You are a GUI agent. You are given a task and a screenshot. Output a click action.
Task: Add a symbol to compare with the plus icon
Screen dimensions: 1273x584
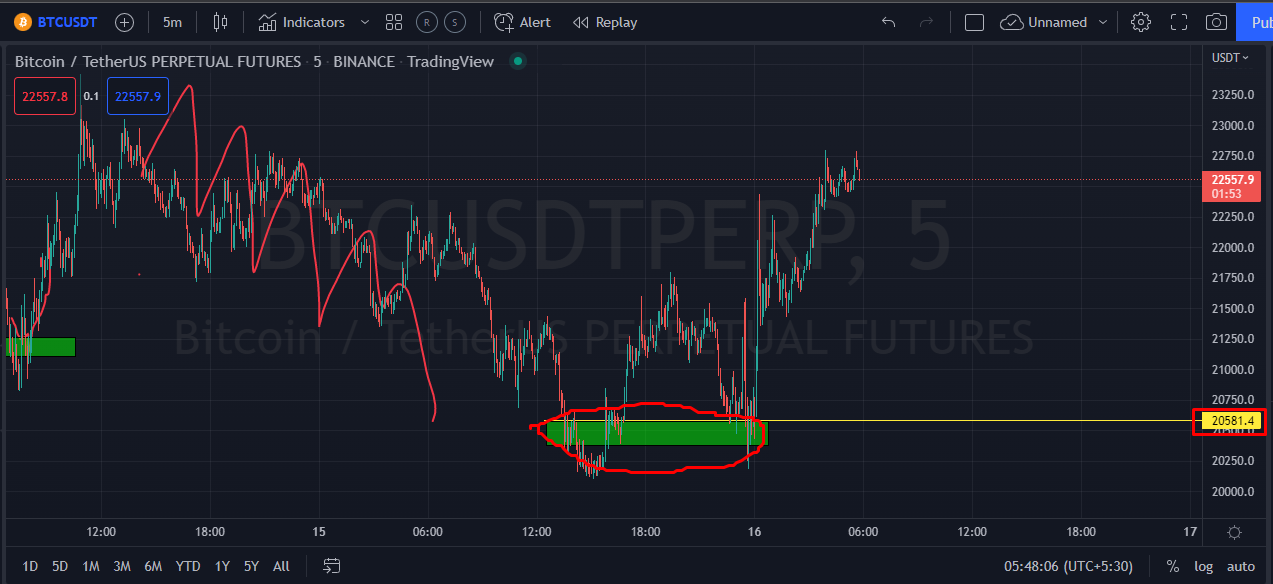click(x=124, y=22)
